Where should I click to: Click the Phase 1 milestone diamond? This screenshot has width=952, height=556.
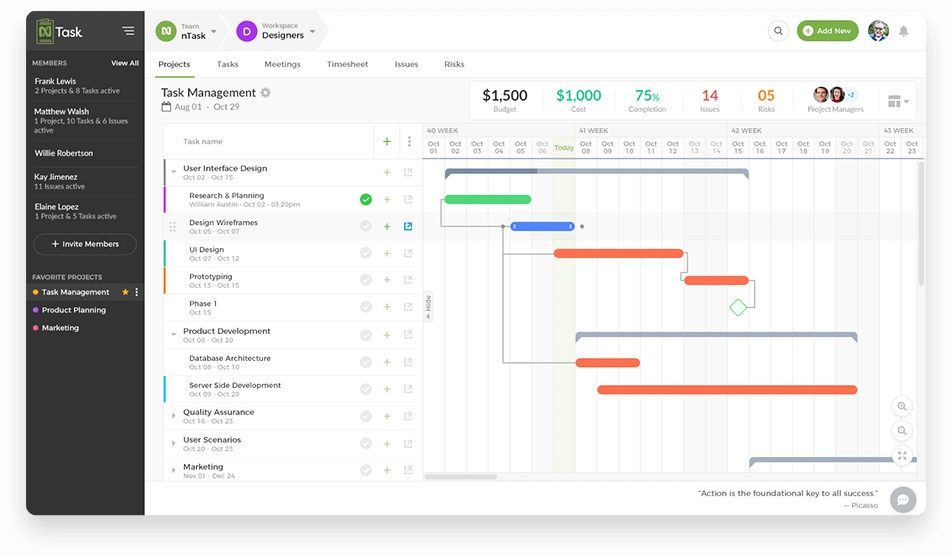tap(738, 308)
